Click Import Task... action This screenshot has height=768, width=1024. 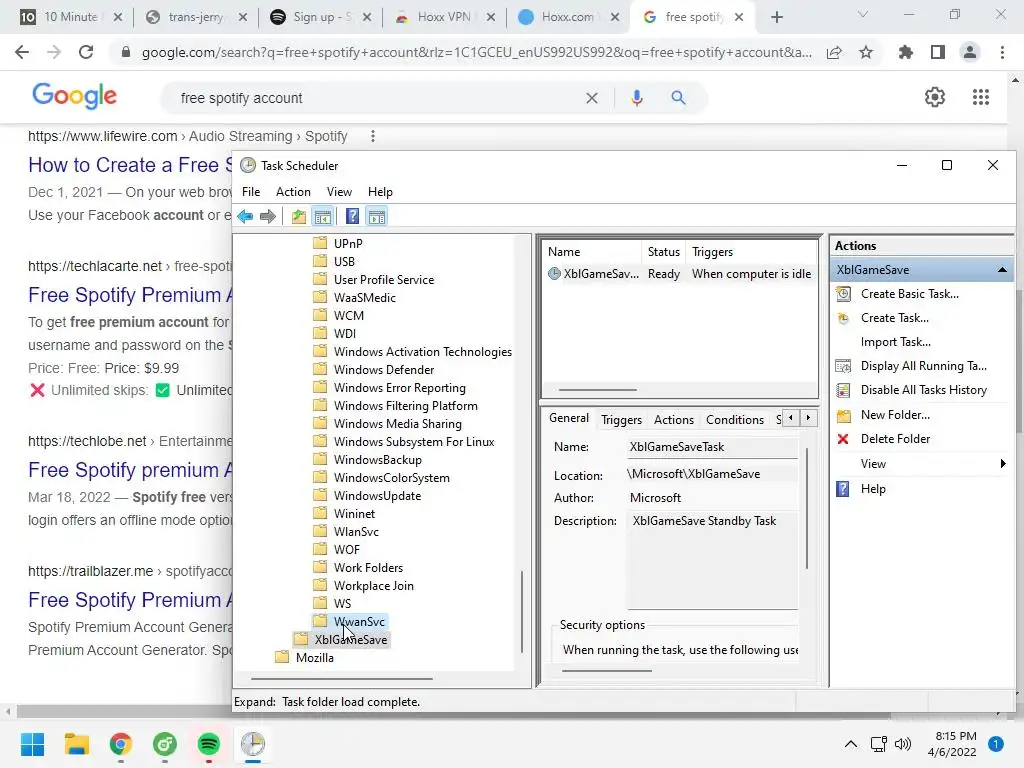[895, 342]
